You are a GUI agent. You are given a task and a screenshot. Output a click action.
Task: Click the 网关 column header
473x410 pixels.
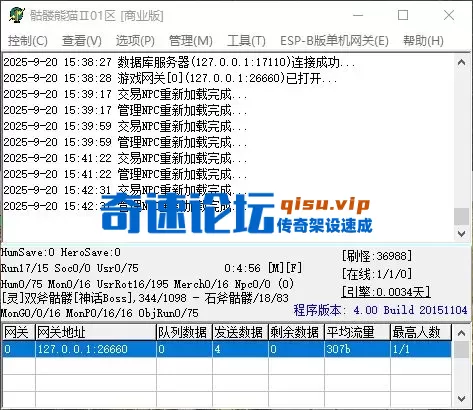(18, 332)
